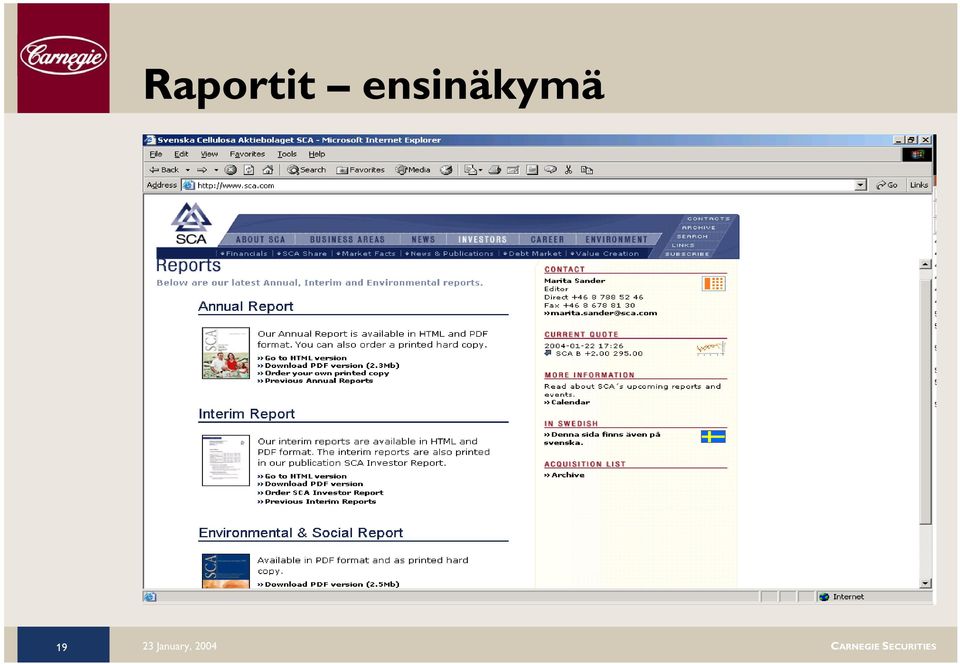960x664 pixels.
Task: Open the Media toolbar pane
Action: pyautogui.click(x=413, y=170)
